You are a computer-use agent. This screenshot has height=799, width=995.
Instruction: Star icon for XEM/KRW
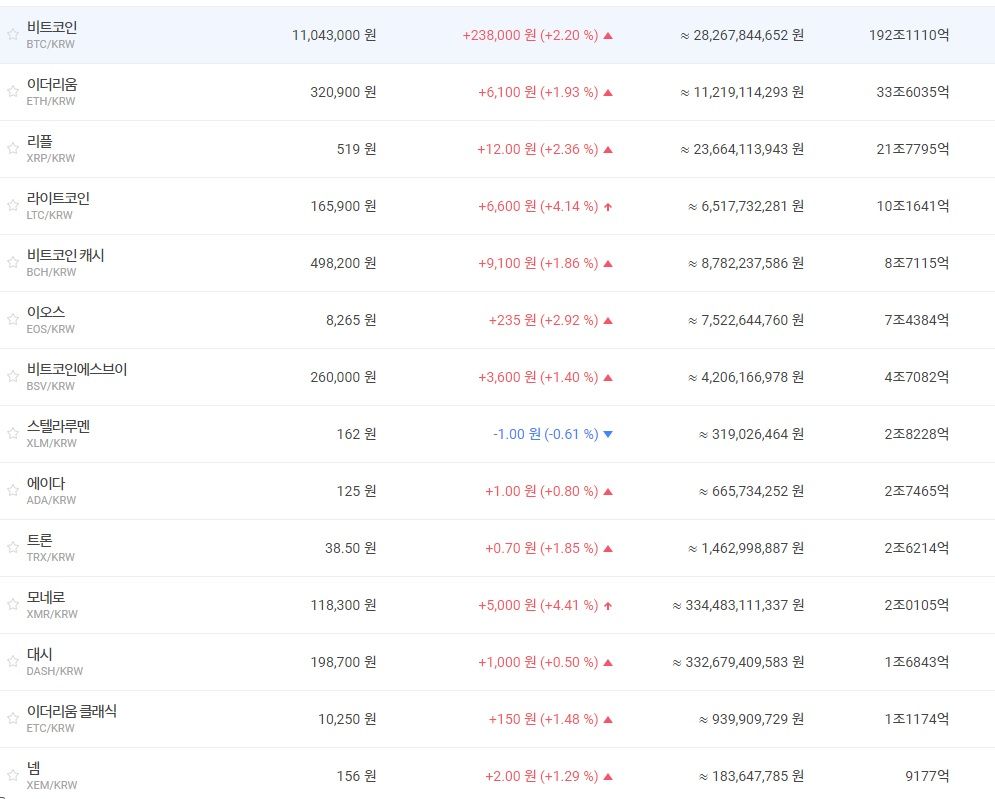[x=13, y=775]
